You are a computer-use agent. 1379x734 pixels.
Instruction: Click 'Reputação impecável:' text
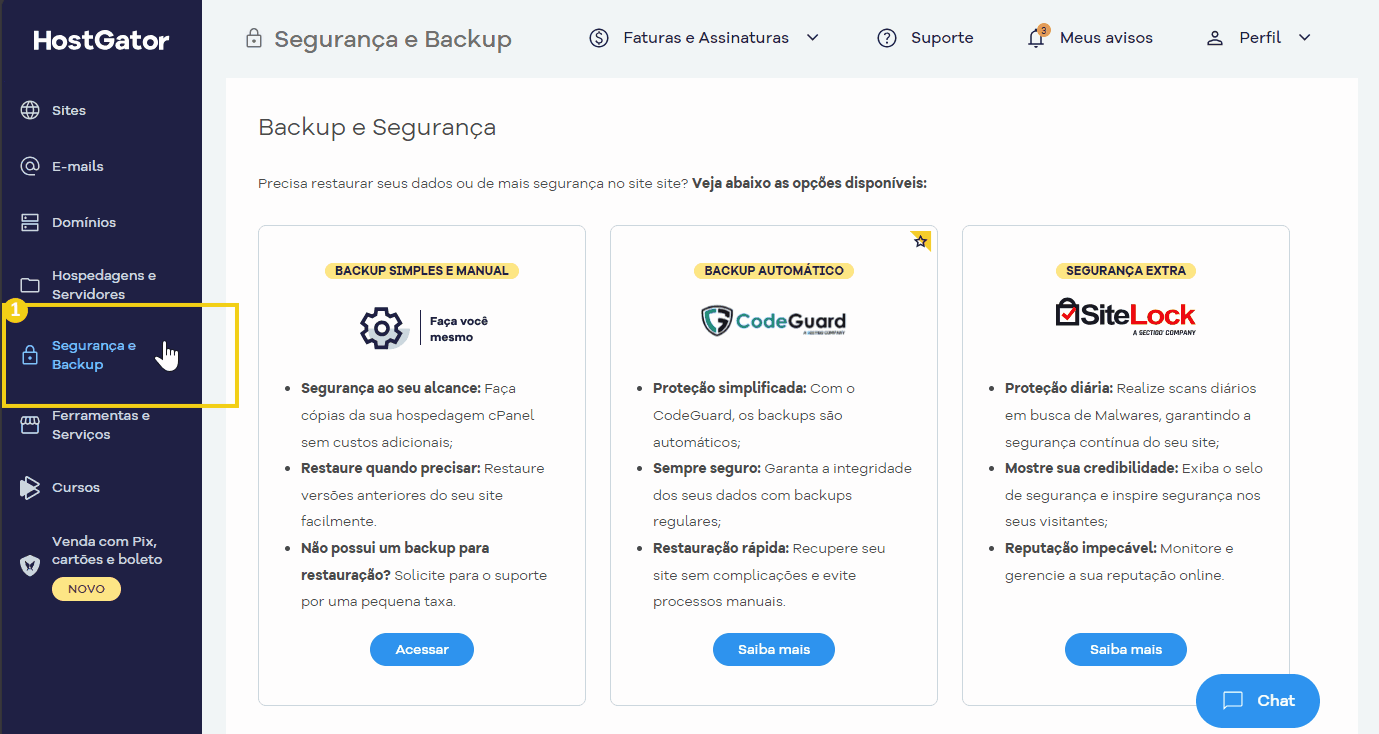coord(1081,548)
